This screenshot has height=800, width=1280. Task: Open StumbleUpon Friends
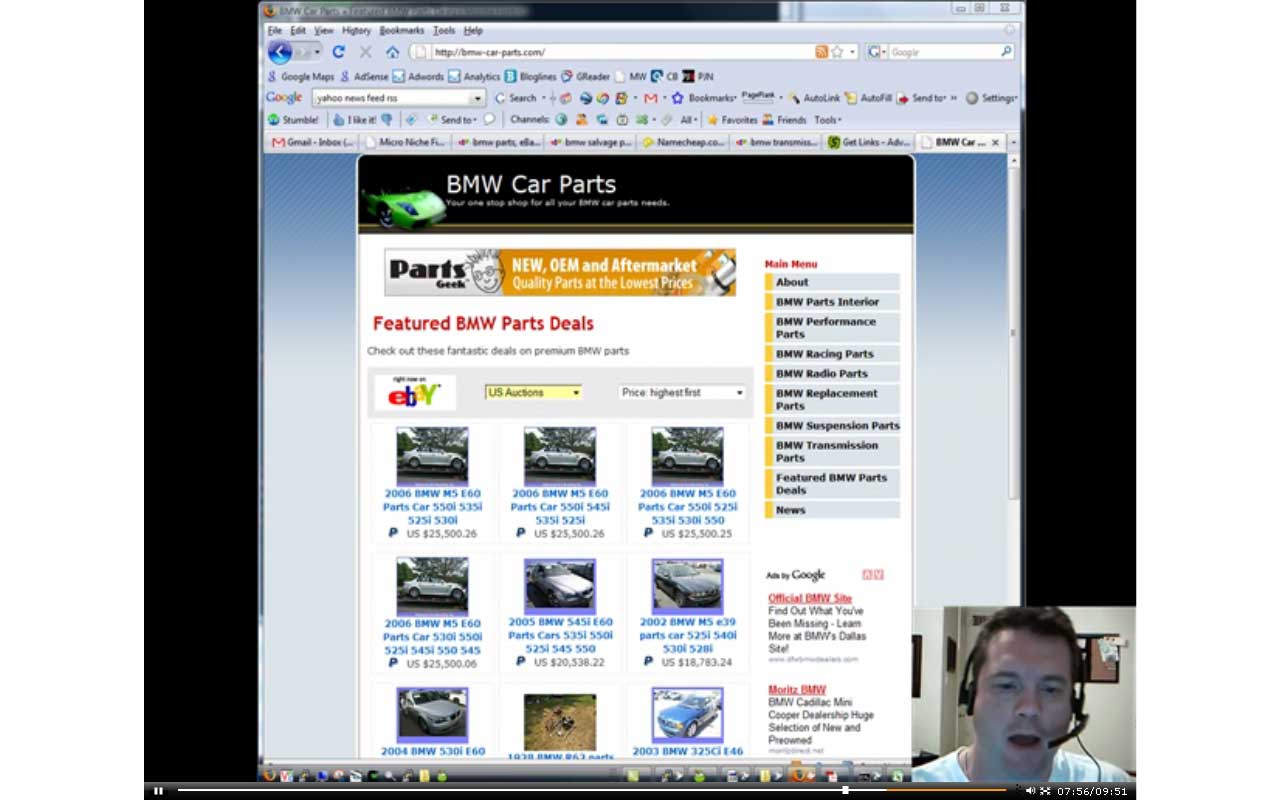tap(784, 120)
